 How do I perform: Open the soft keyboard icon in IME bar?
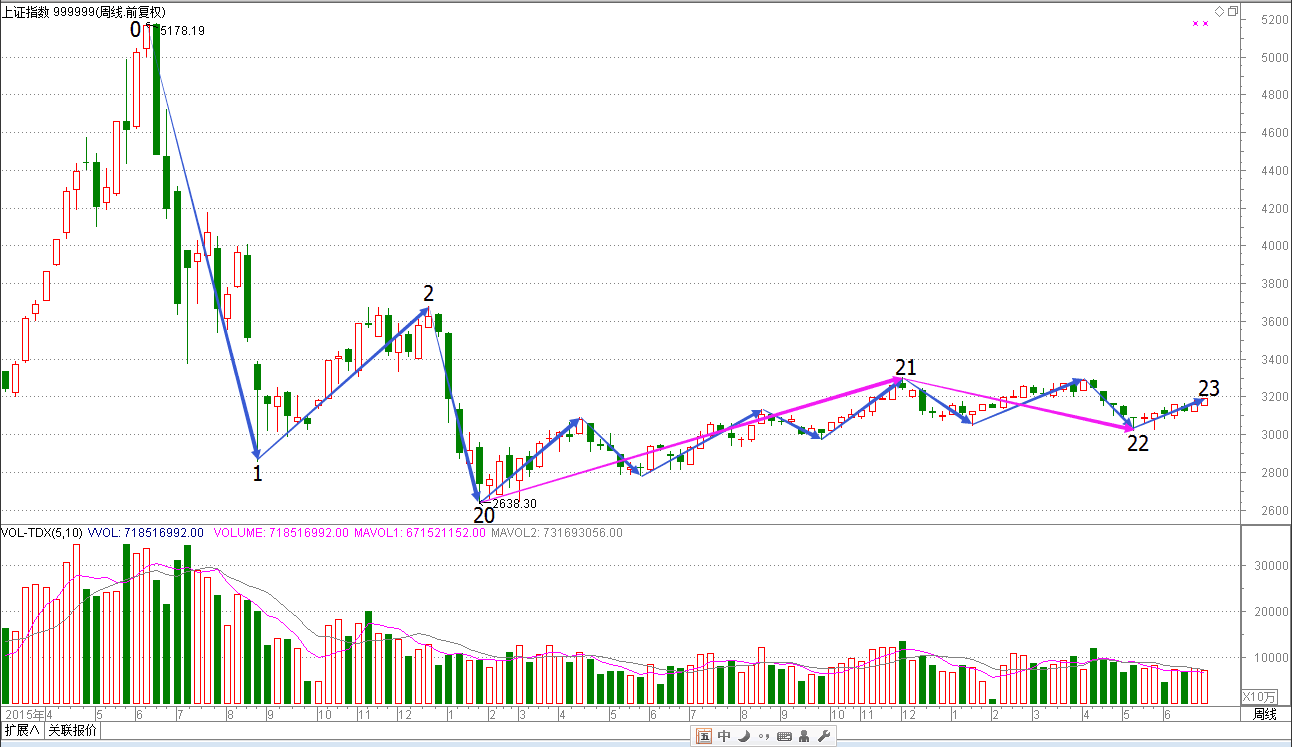coord(784,737)
